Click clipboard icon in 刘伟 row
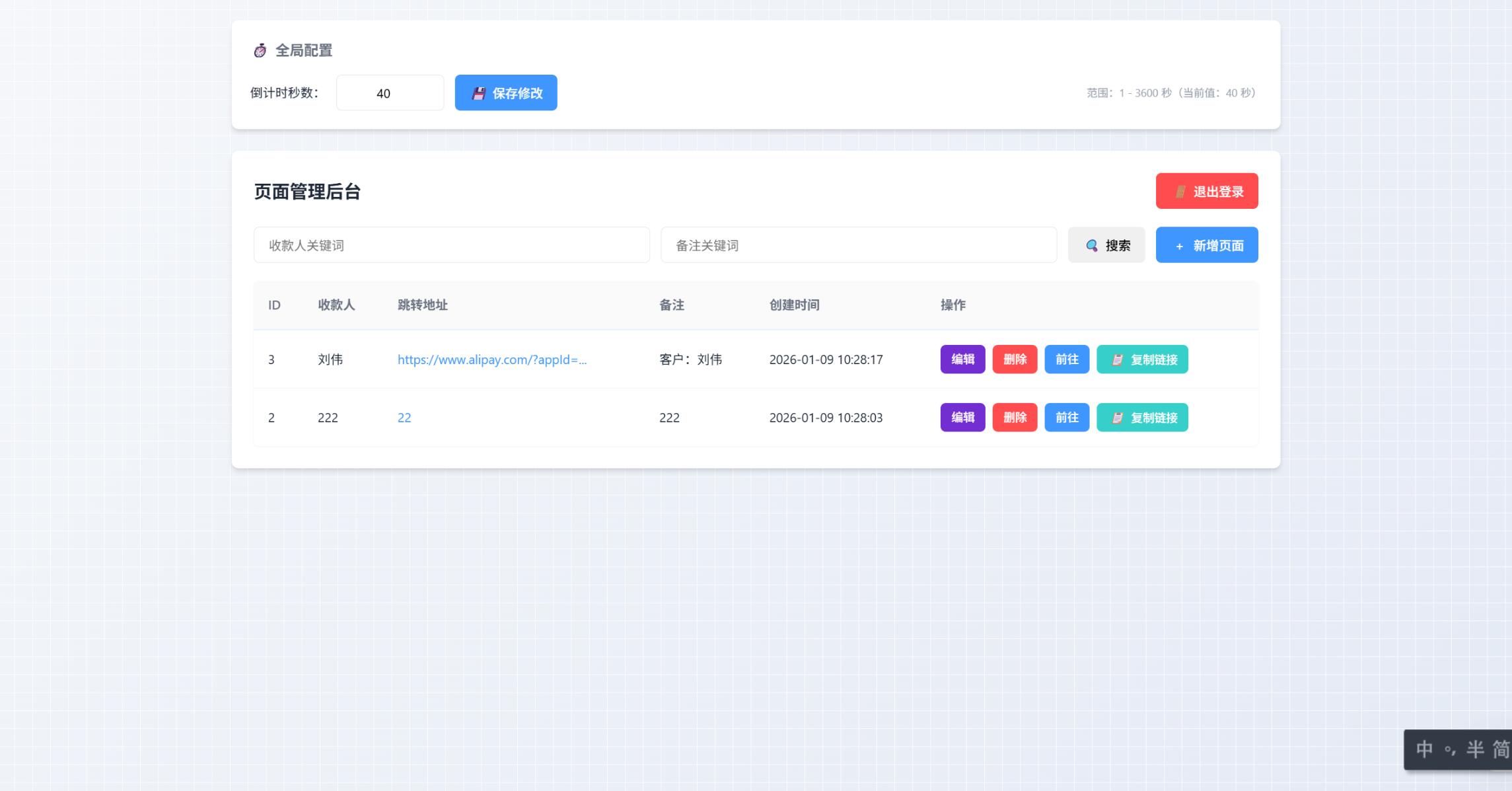The width and height of the screenshot is (1512, 791). point(1117,360)
